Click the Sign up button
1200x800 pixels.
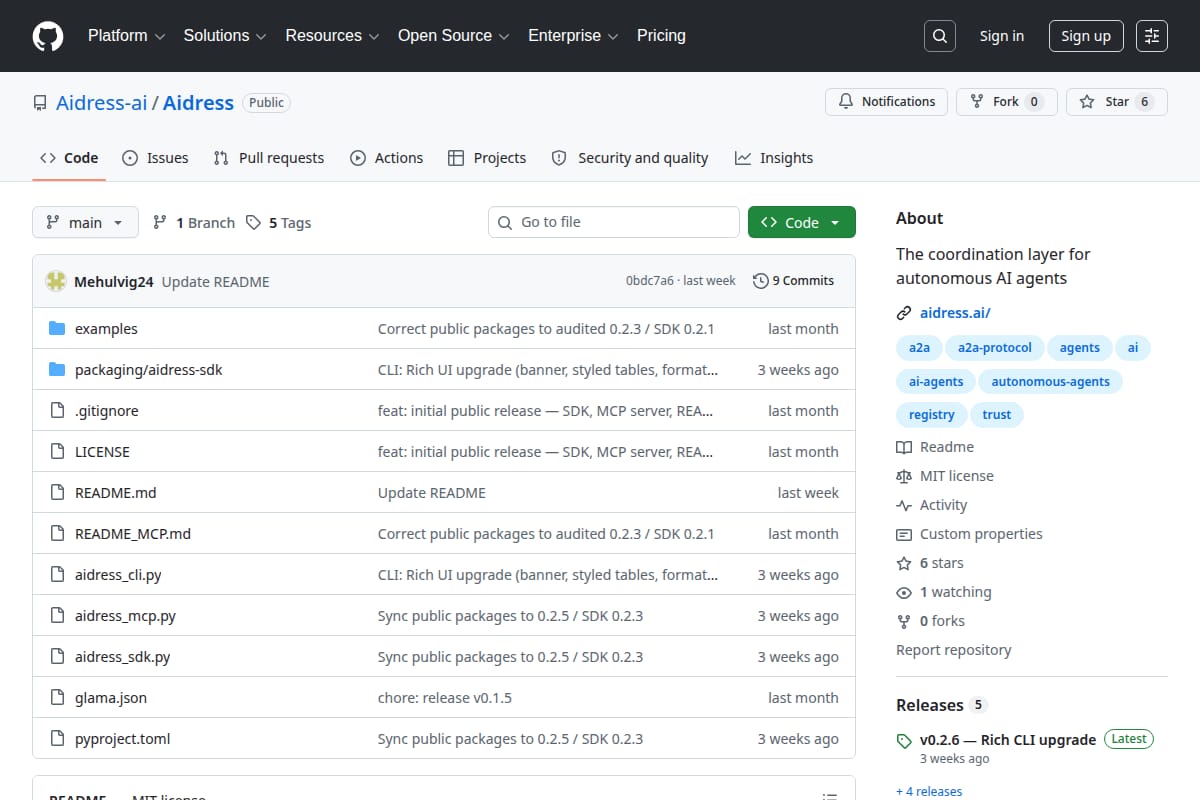1086,36
